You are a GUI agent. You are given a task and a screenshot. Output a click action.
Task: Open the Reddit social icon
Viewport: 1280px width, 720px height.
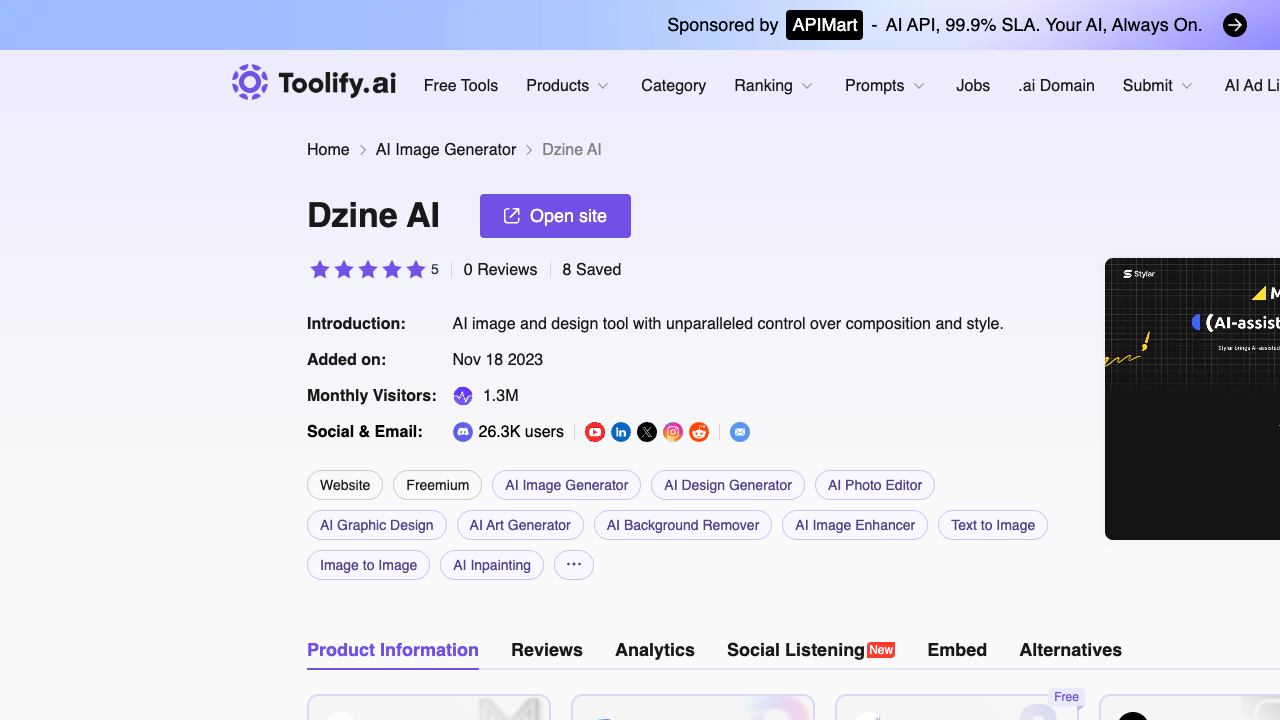[699, 432]
